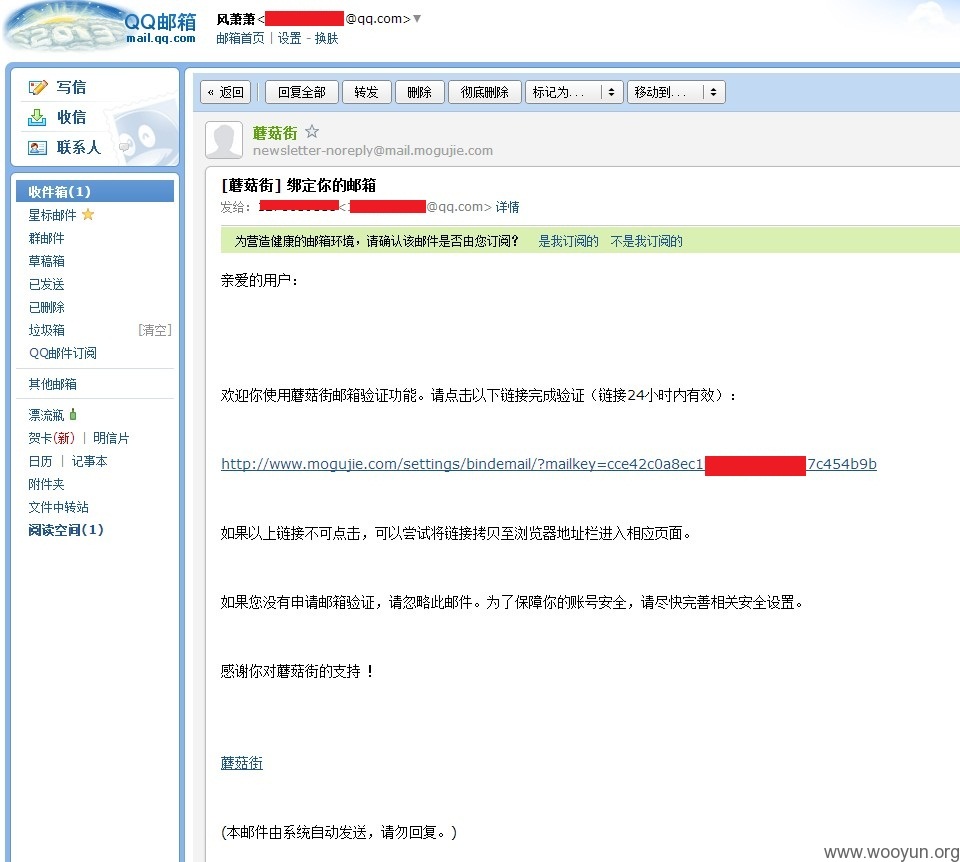Click the 删除 button

[419, 92]
